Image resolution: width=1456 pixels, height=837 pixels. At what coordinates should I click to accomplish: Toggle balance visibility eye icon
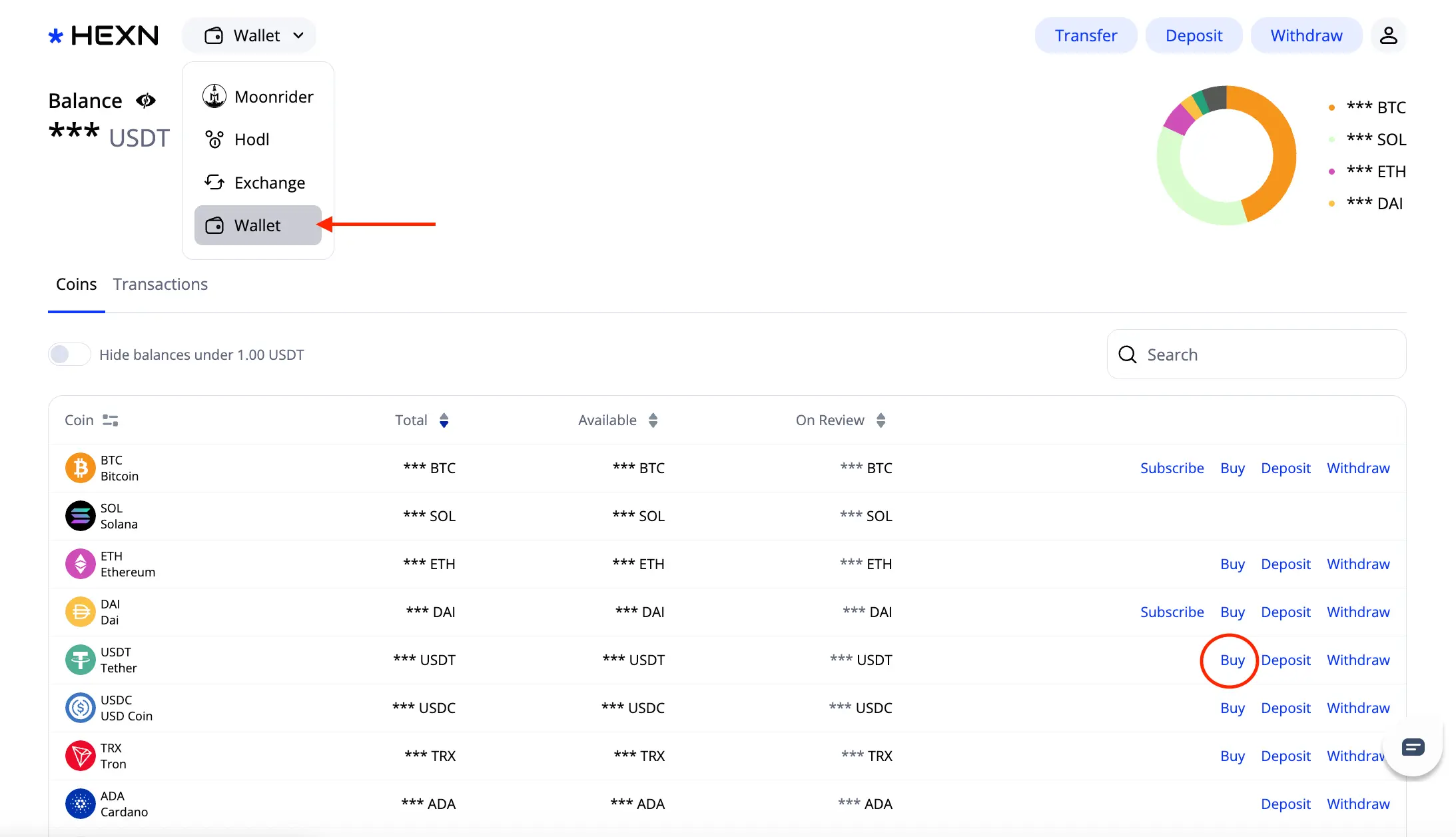coord(146,101)
